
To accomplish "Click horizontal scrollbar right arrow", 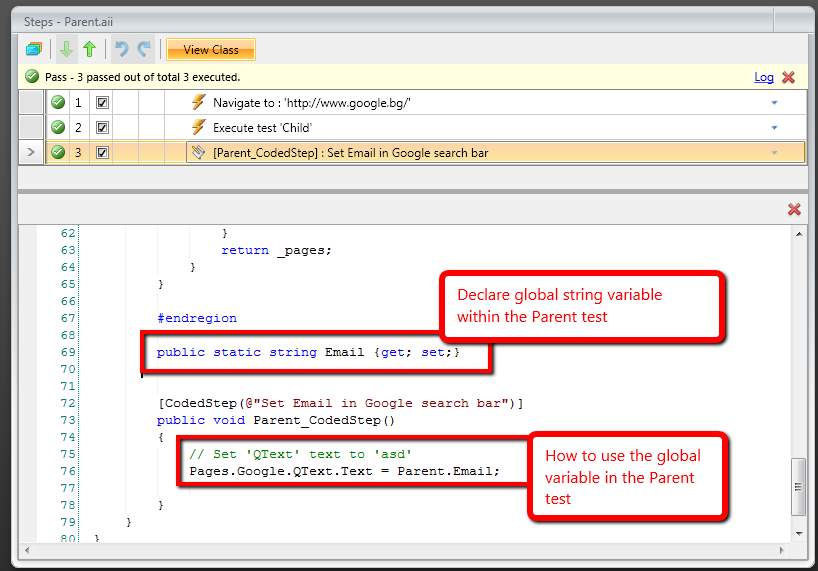I will coord(781,550).
